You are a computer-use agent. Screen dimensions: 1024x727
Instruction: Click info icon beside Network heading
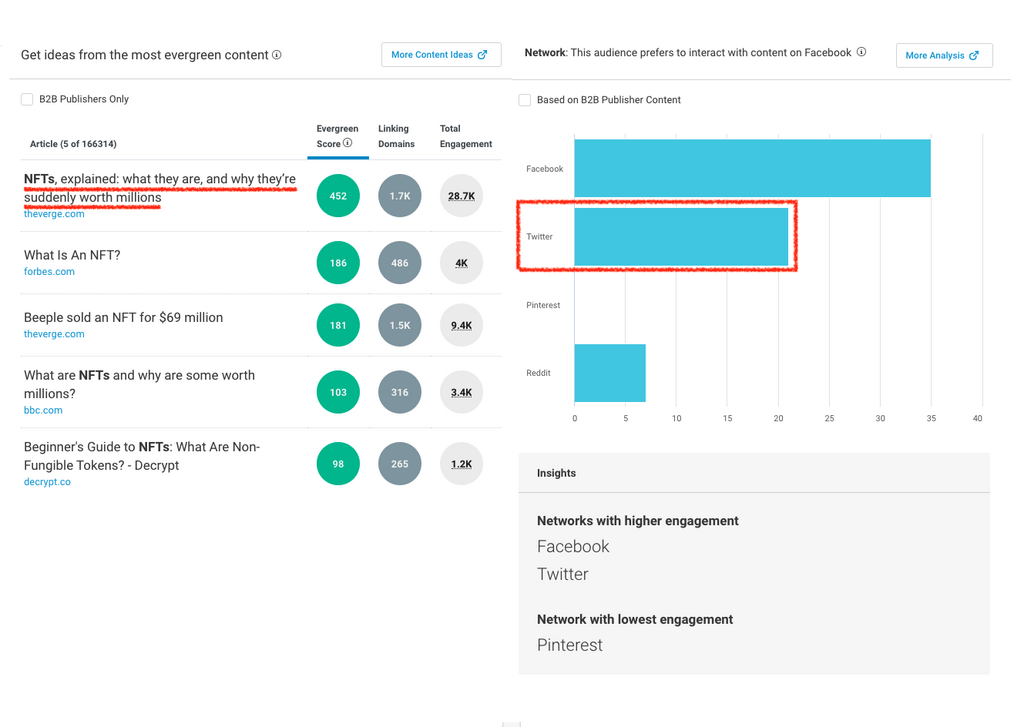click(x=861, y=52)
